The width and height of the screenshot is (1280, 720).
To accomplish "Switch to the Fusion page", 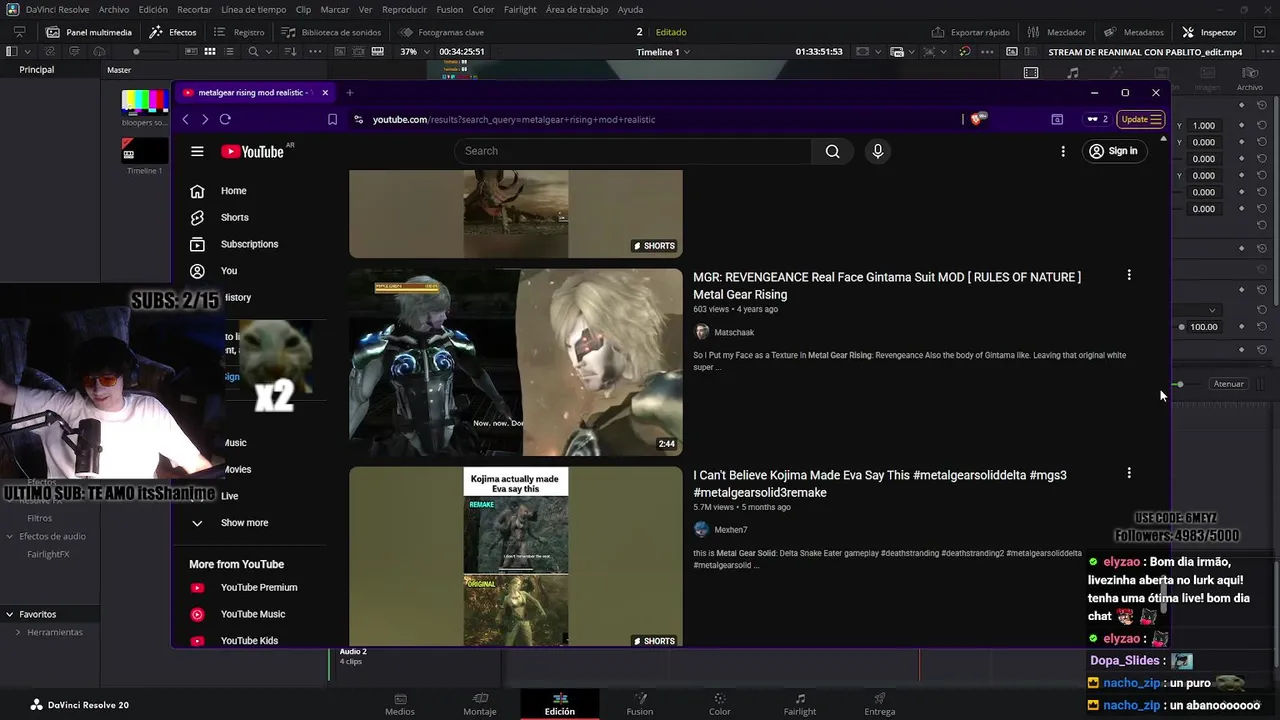I will pyautogui.click(x=640, y=704).
